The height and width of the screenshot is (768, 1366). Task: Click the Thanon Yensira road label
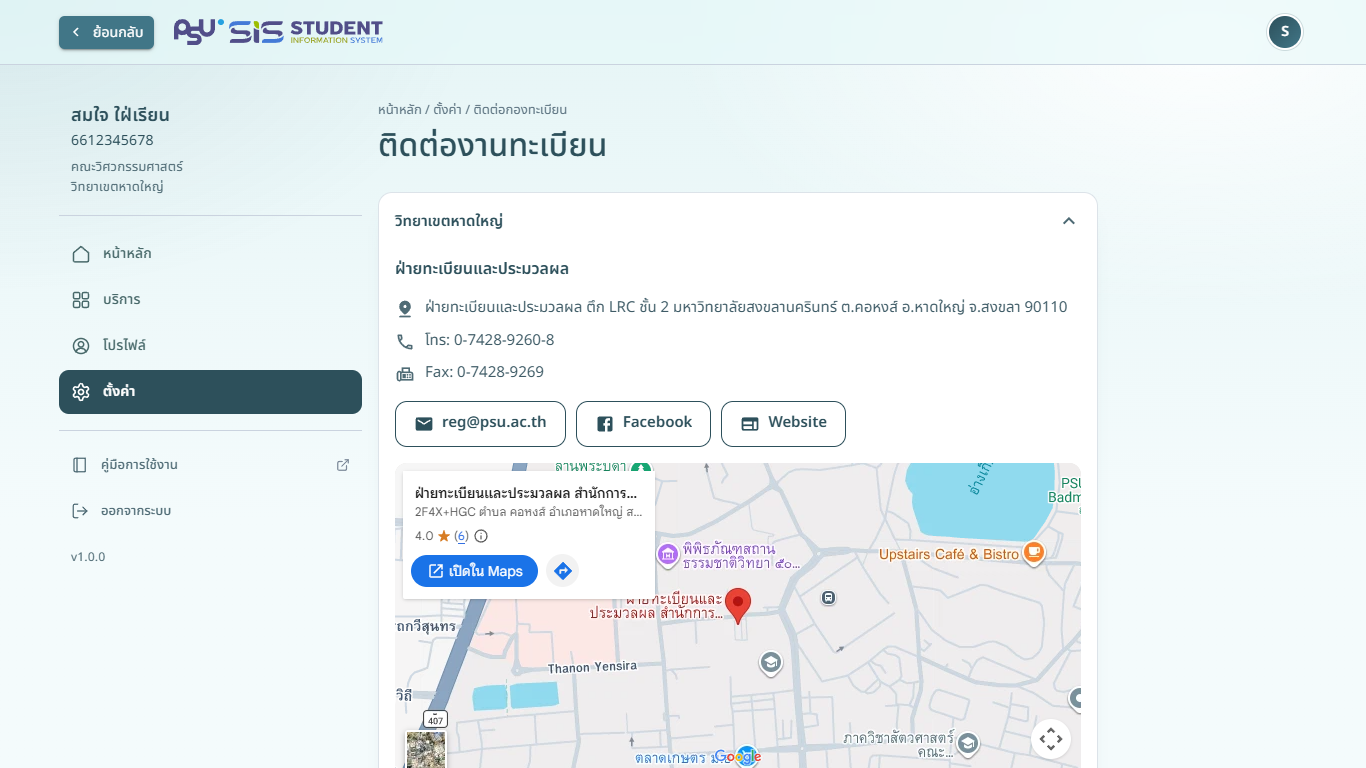pos(592,667)
